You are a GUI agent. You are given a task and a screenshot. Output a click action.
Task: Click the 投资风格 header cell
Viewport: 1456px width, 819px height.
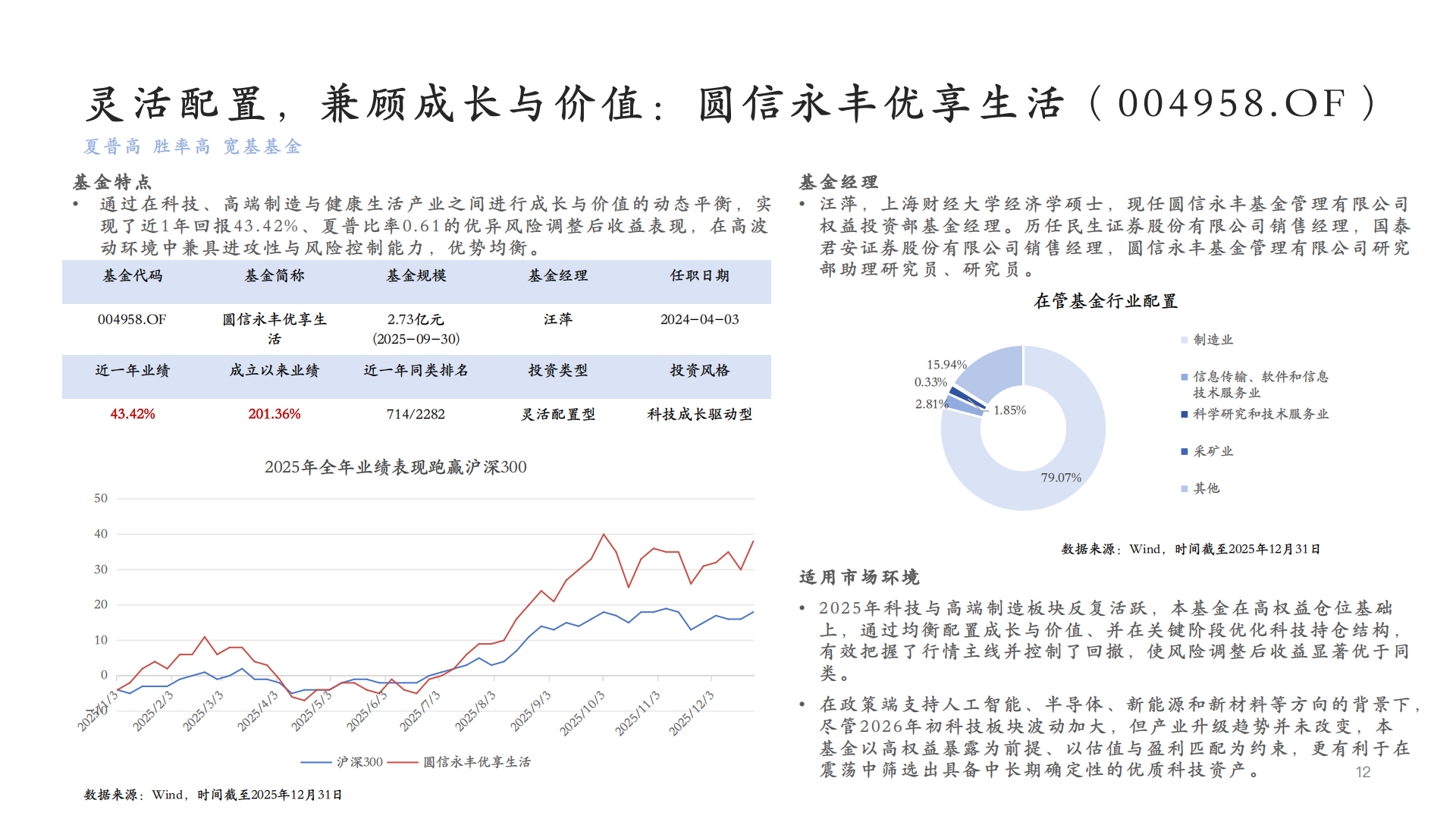click(699, 370)
